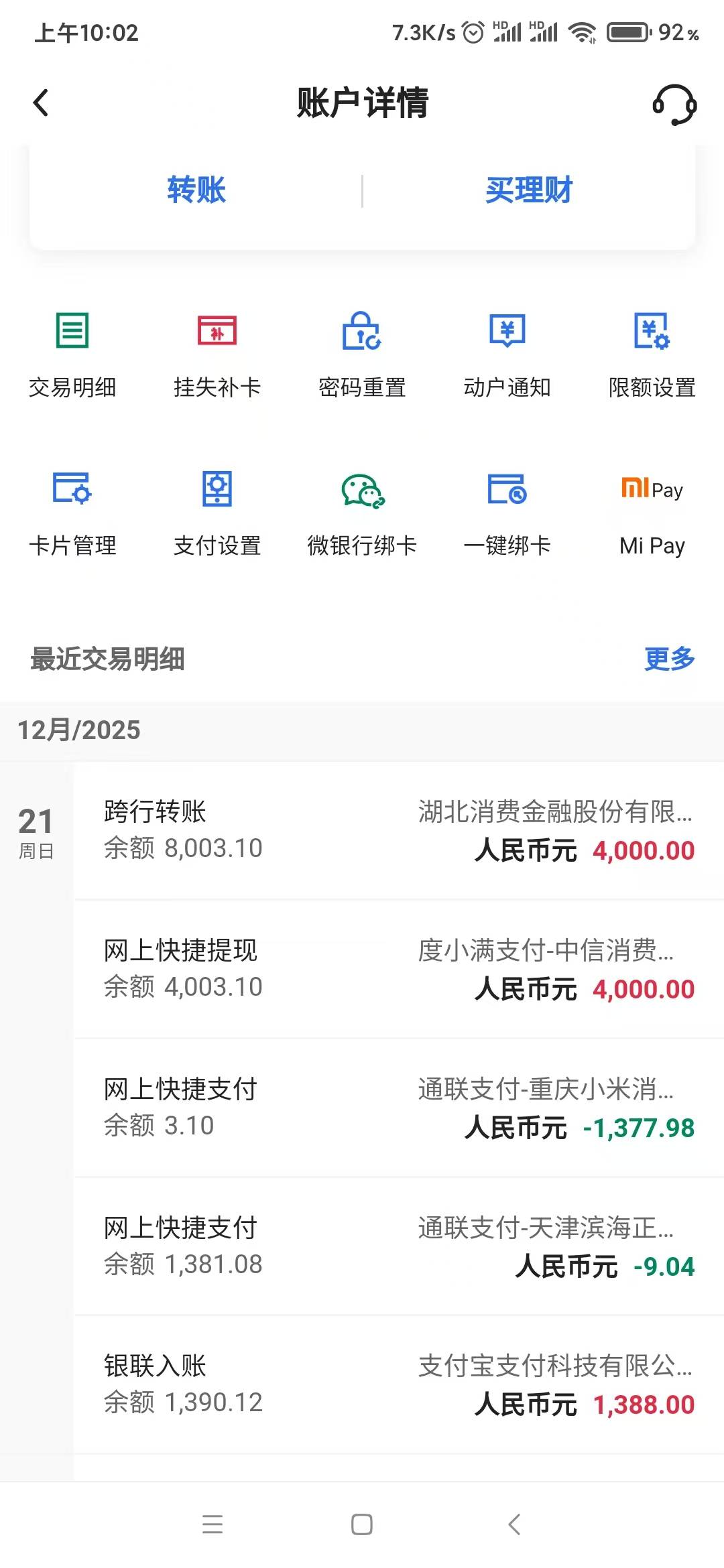Open the 跨行转账 4,000.00 transaction

[398, 831]
